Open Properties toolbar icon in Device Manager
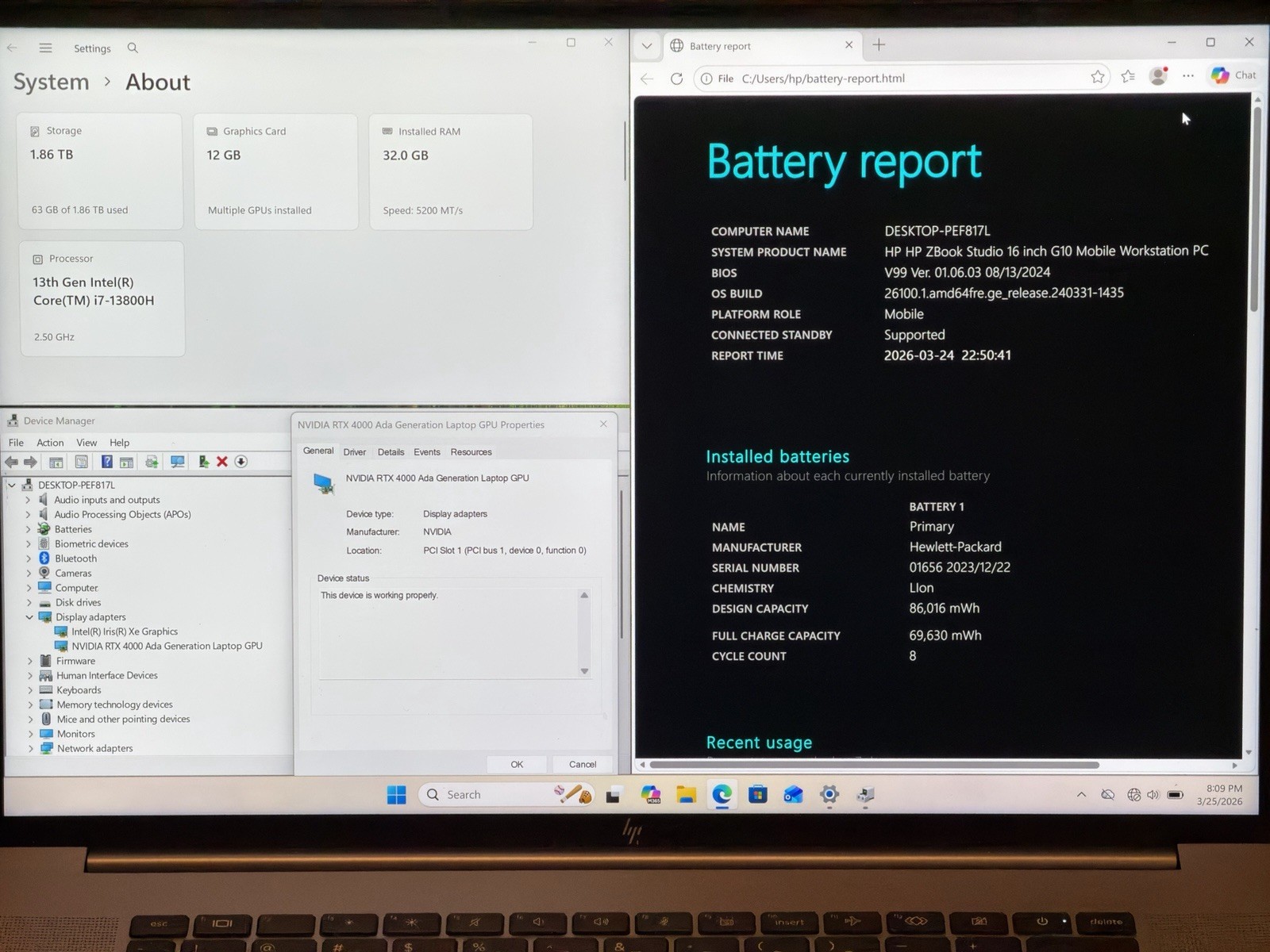 [81, 462]
